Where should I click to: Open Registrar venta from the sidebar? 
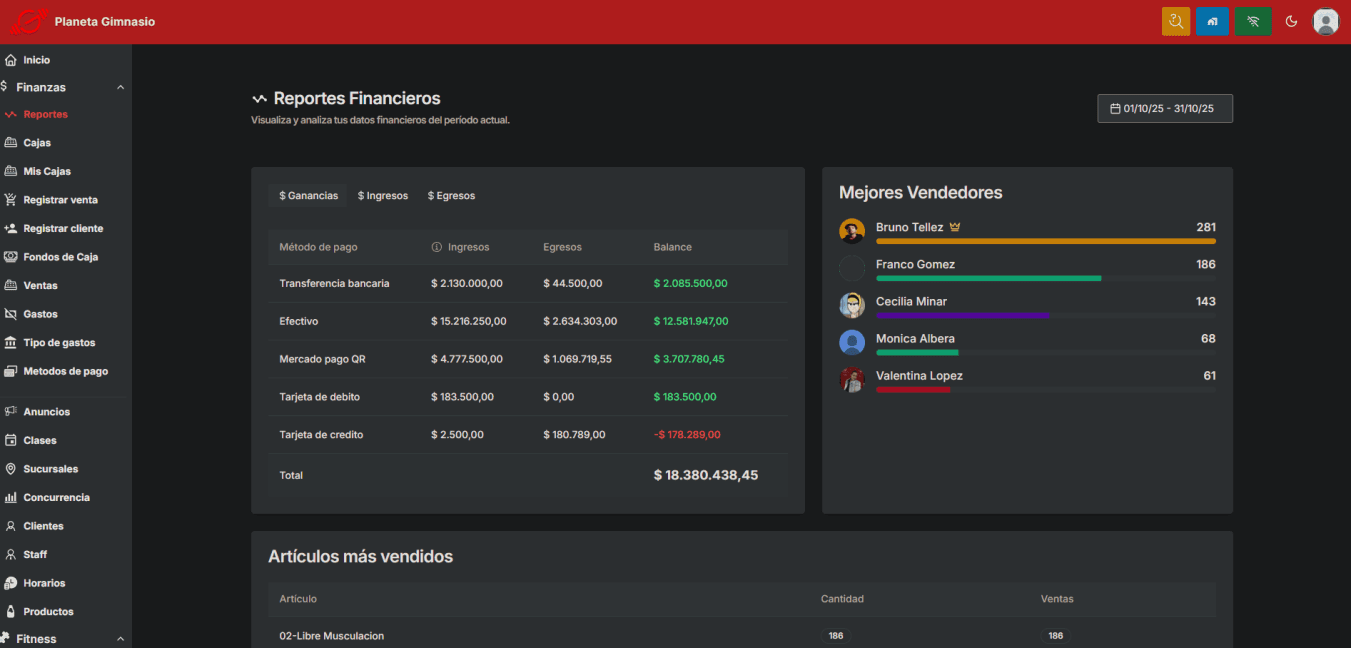[x=60, y=200]
